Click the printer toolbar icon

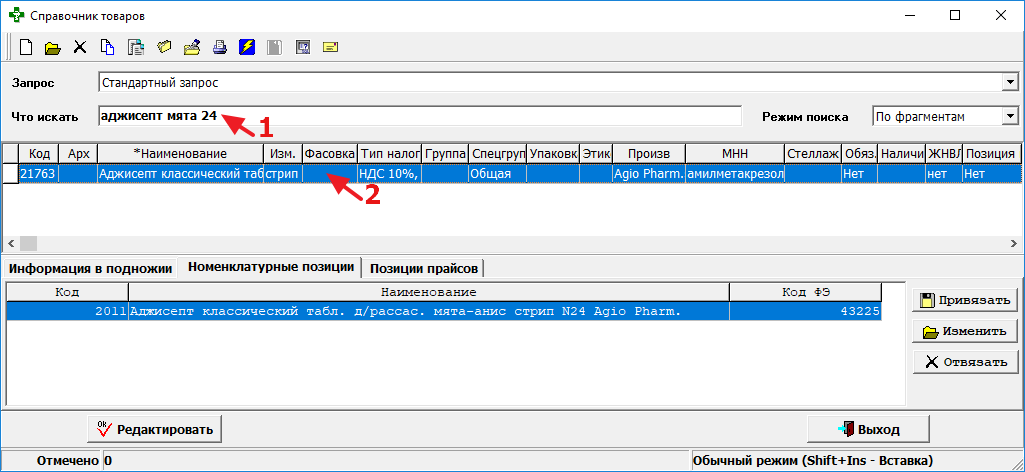pyautogui.click(x=220, y=47)
